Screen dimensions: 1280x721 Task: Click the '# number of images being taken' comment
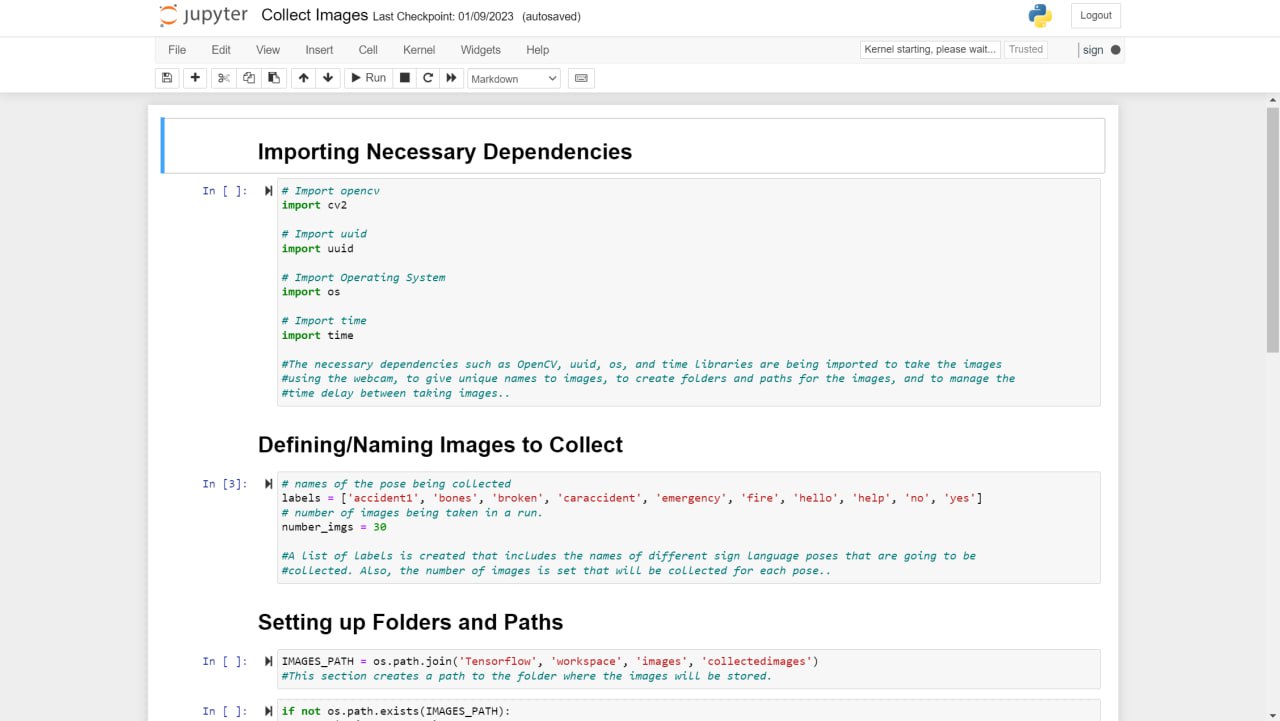click(x=412, y=513)
